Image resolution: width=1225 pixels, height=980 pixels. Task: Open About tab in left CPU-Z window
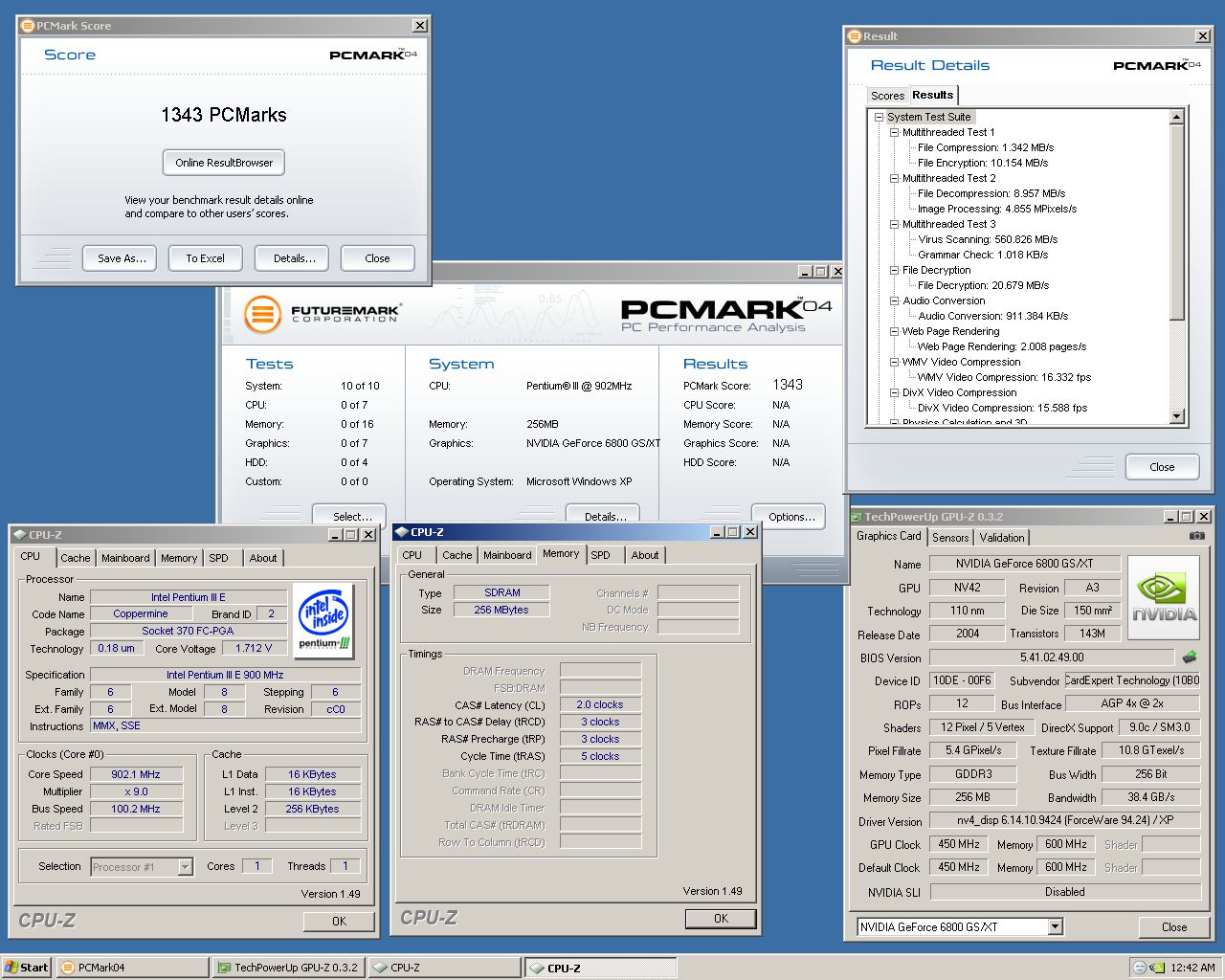click(x=263, y=558)
